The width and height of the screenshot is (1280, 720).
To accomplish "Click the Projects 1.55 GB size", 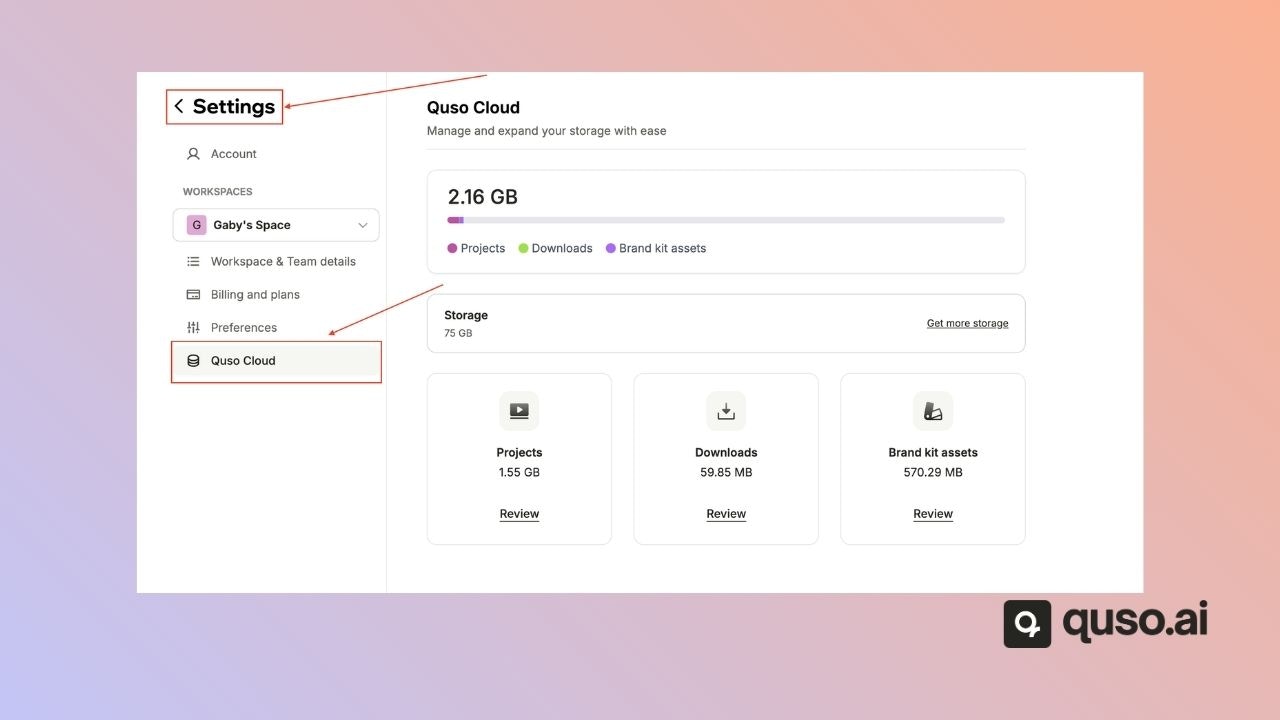I will point(519,472).
